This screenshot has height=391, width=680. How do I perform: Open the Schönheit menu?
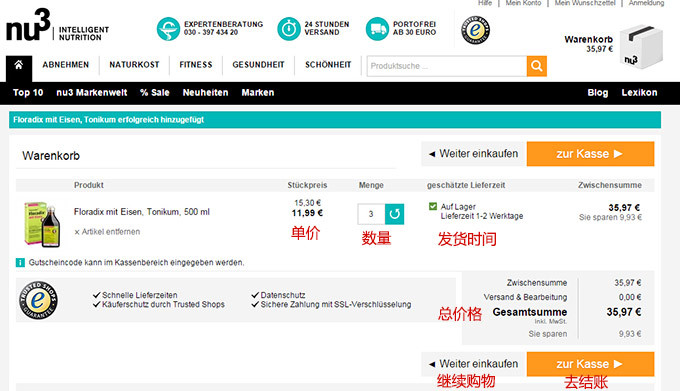pos(328,65)
